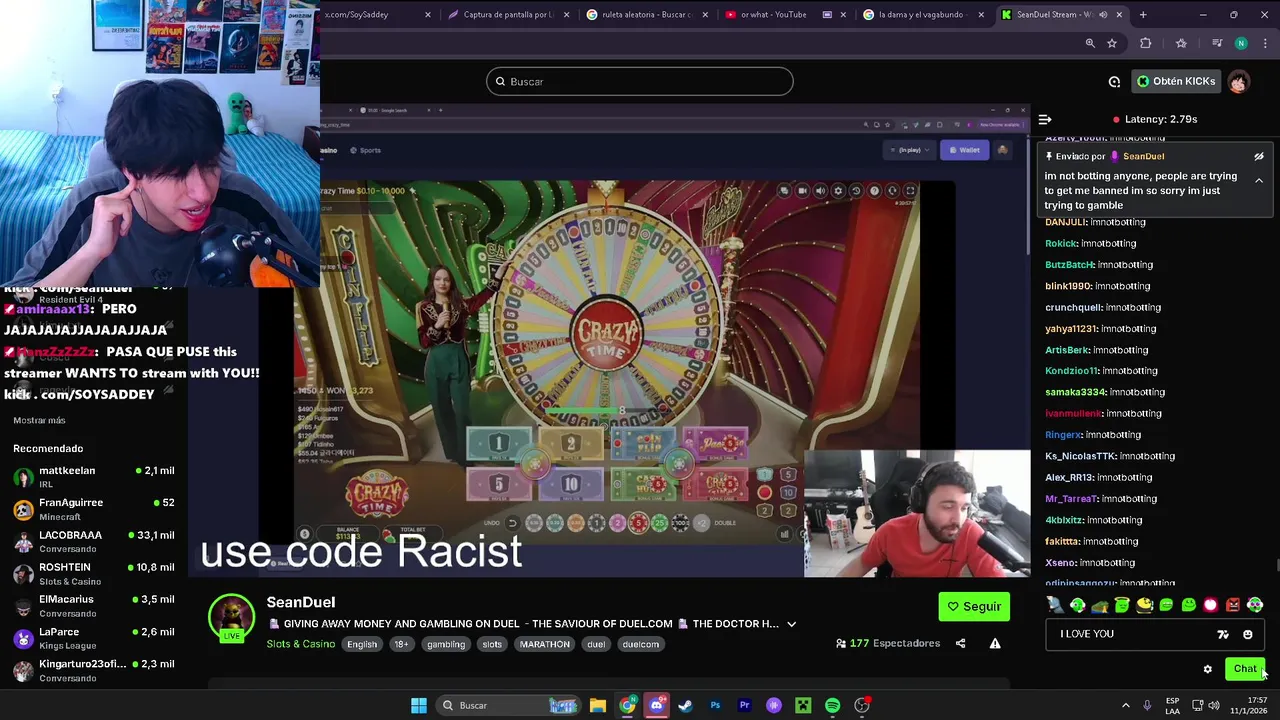Viewport: 1280px width, 720px height.
Task: Open chatter Ringerx's username in chat
Action: (1063, 435)
